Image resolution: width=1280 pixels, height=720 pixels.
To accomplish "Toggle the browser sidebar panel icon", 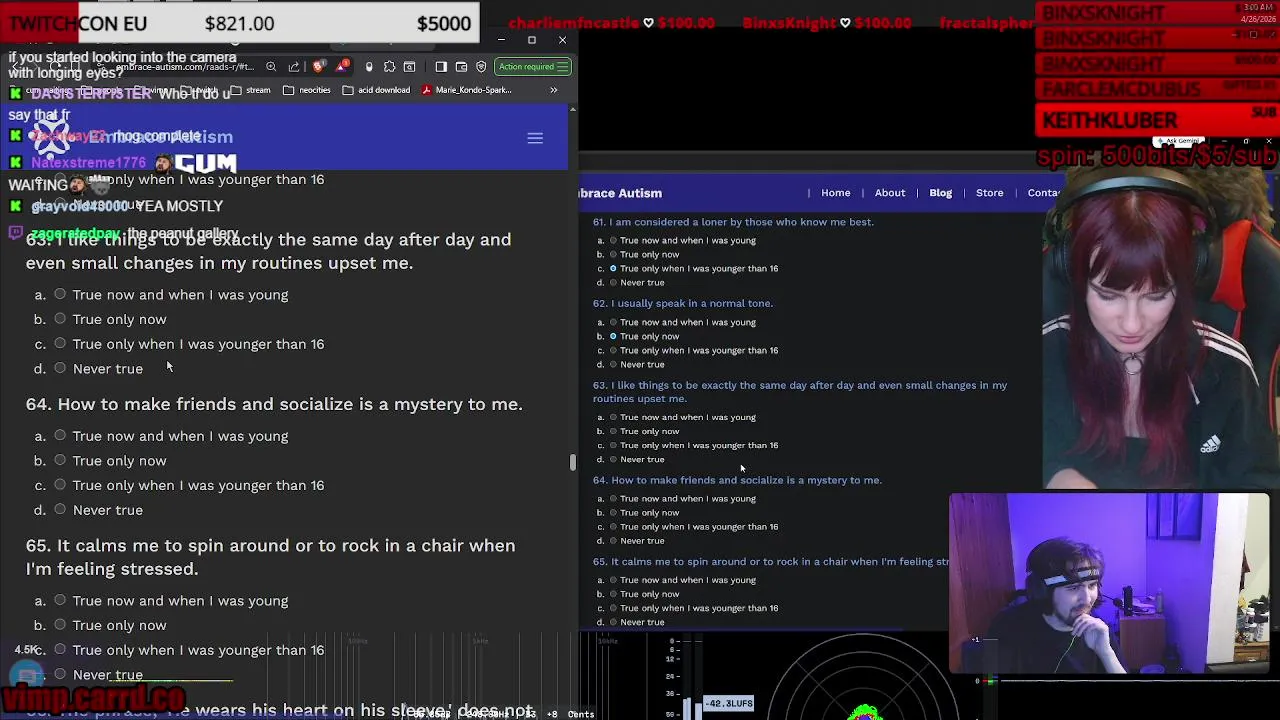I will pos(441,67).
